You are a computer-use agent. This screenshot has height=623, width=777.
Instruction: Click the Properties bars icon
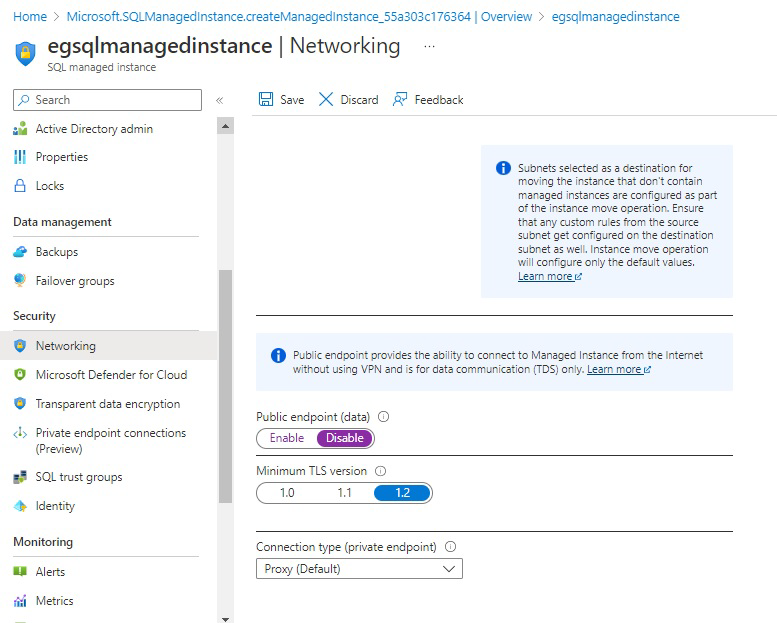20,157
